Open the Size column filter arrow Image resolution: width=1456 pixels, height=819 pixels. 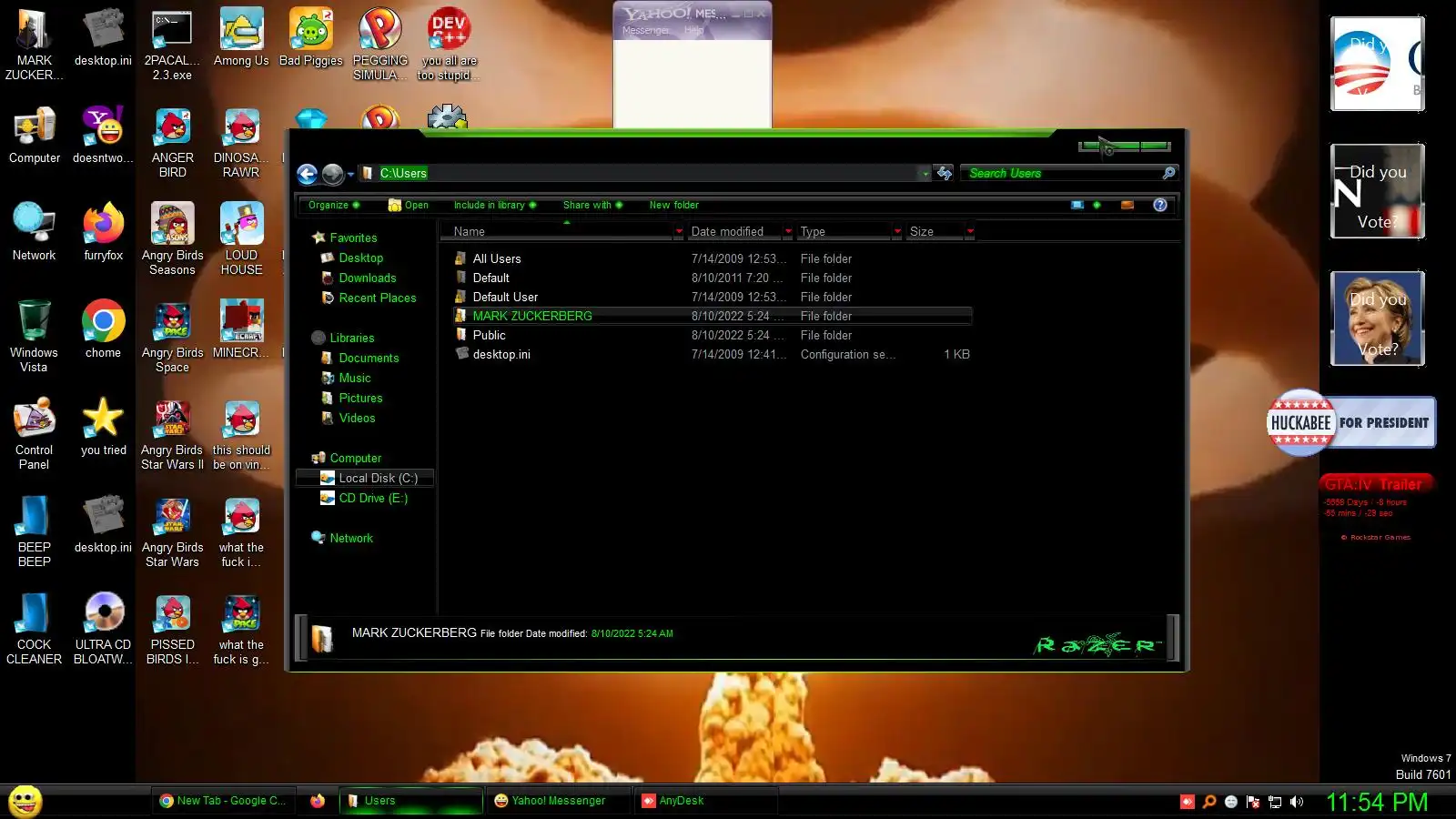click(x=970, y=231)
